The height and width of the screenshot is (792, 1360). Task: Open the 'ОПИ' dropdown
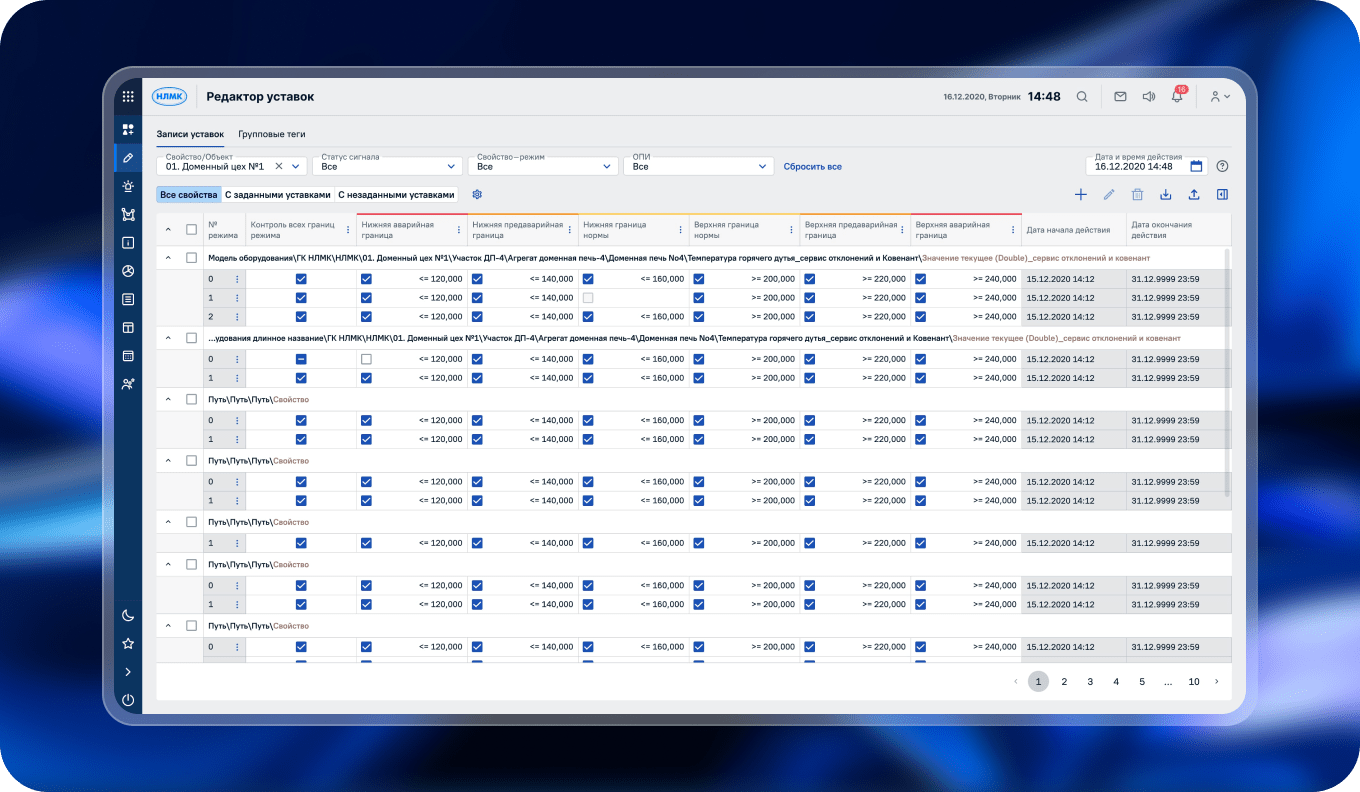[699, 166]
